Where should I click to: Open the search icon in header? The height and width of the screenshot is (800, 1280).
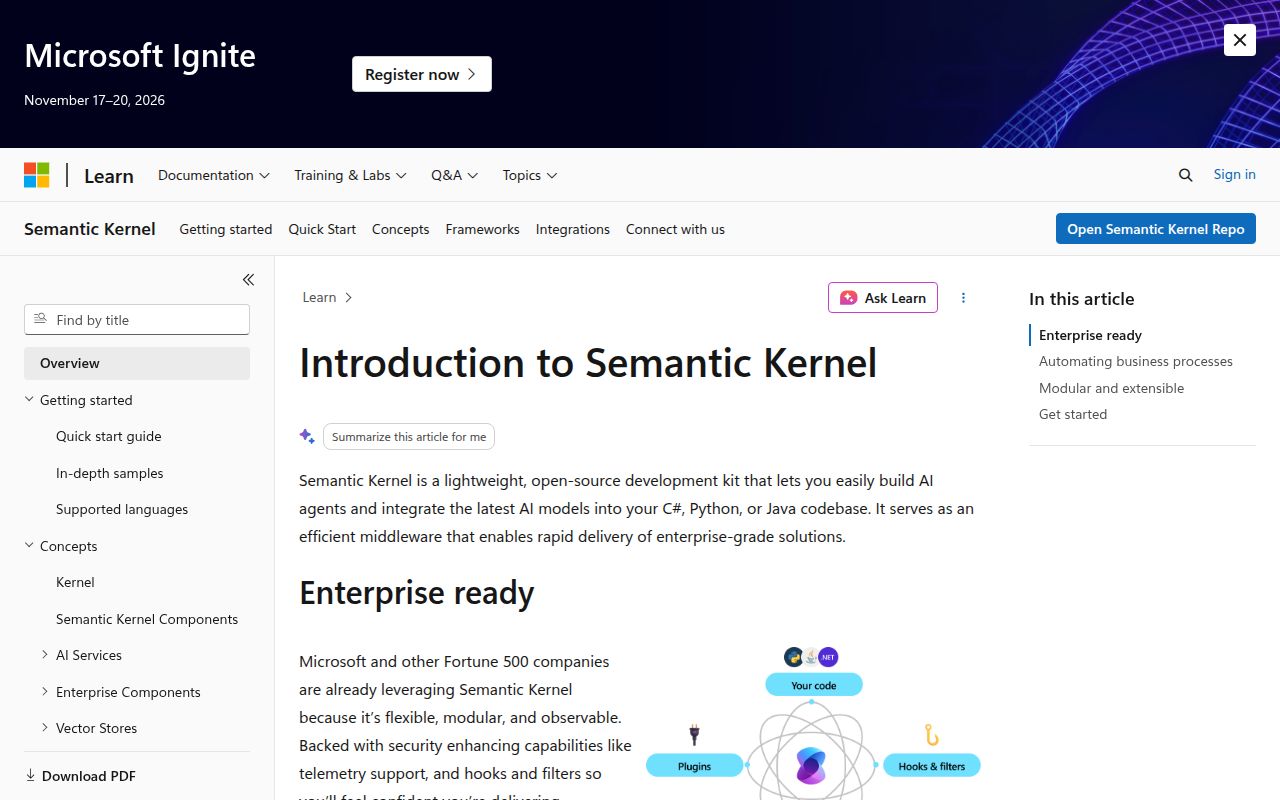[x=1186, y=175]
